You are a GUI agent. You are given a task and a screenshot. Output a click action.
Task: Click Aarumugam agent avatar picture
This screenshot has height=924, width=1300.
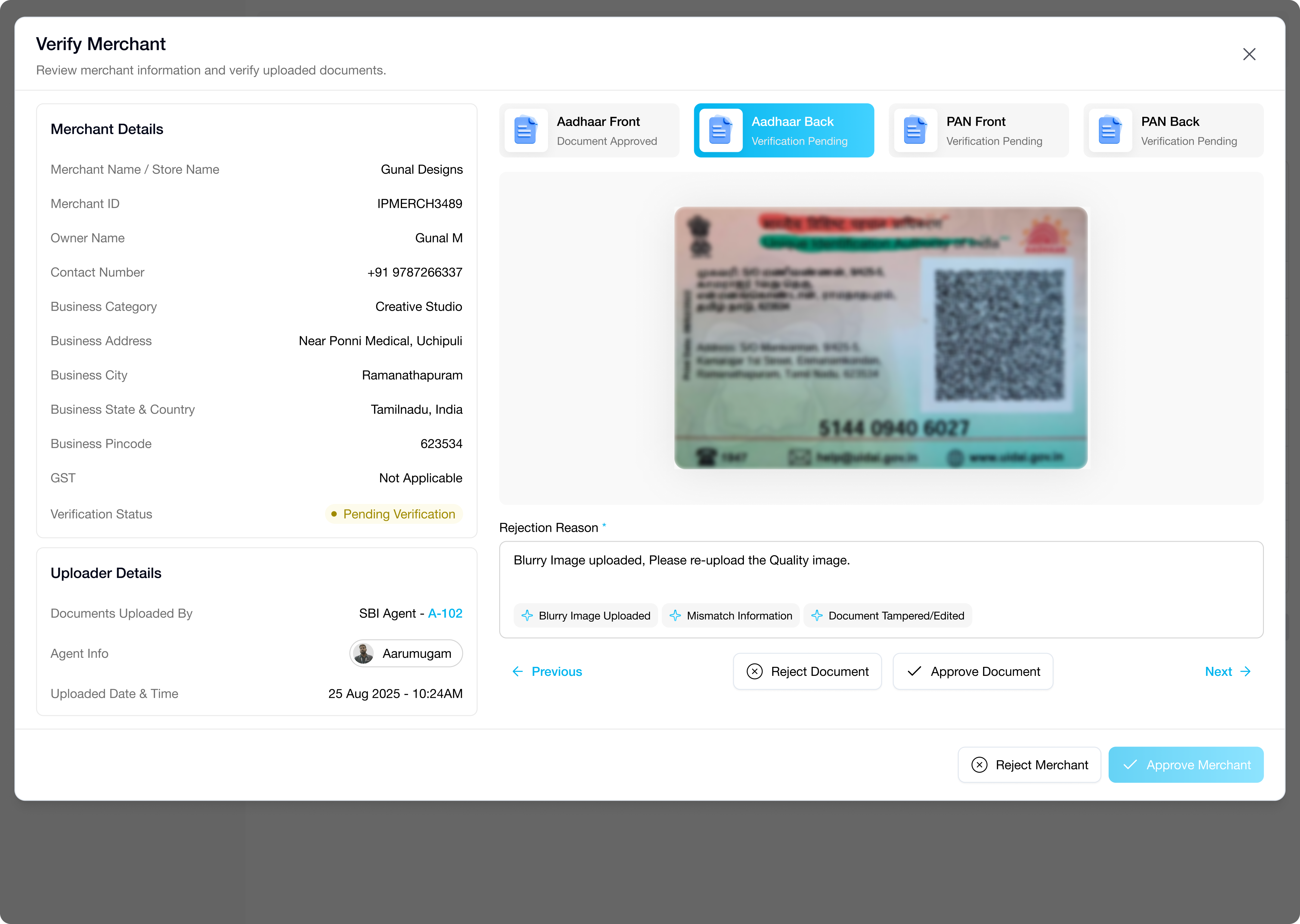[x=364, y=653]
